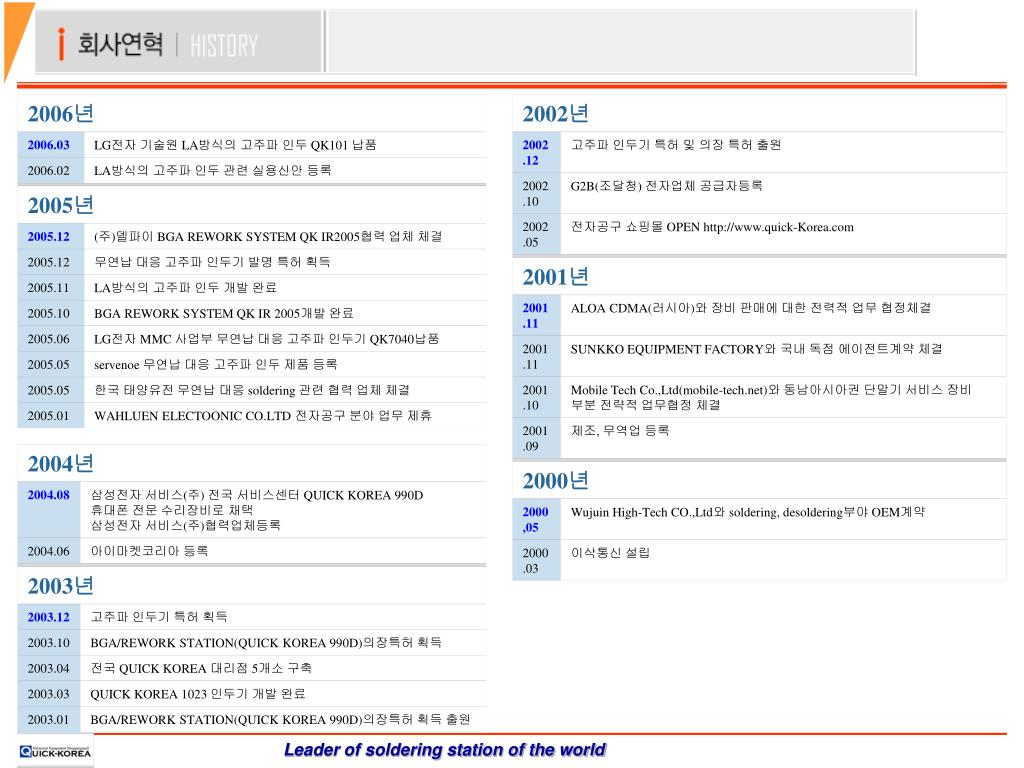Image resolution: width=1024 pixels, height=768 pixels.
Task: Click the QK101 납품 entry text
Action: coord(235,145)
